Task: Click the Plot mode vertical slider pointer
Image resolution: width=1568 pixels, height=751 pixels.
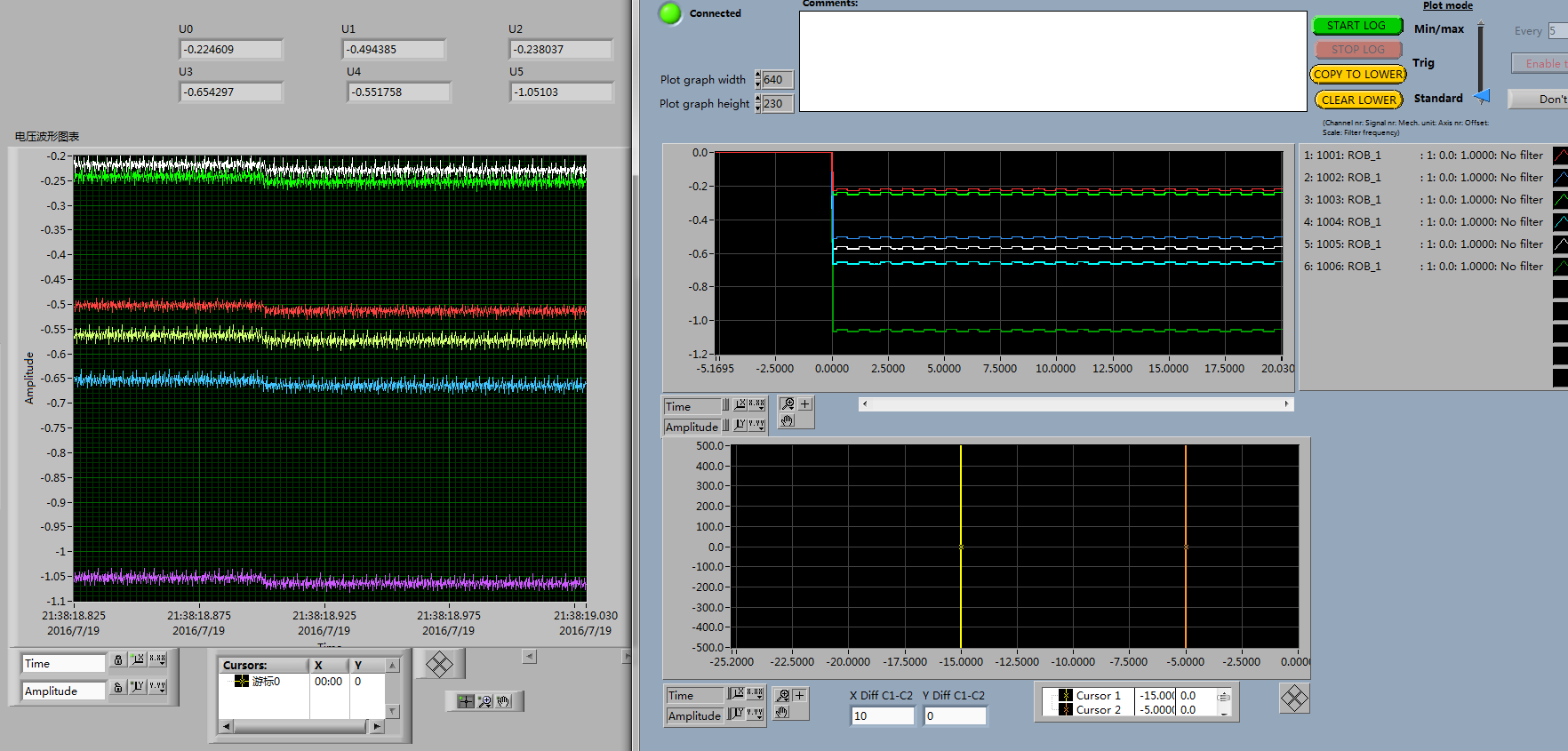Action: pyautogui.click(x=1482, y=96)
